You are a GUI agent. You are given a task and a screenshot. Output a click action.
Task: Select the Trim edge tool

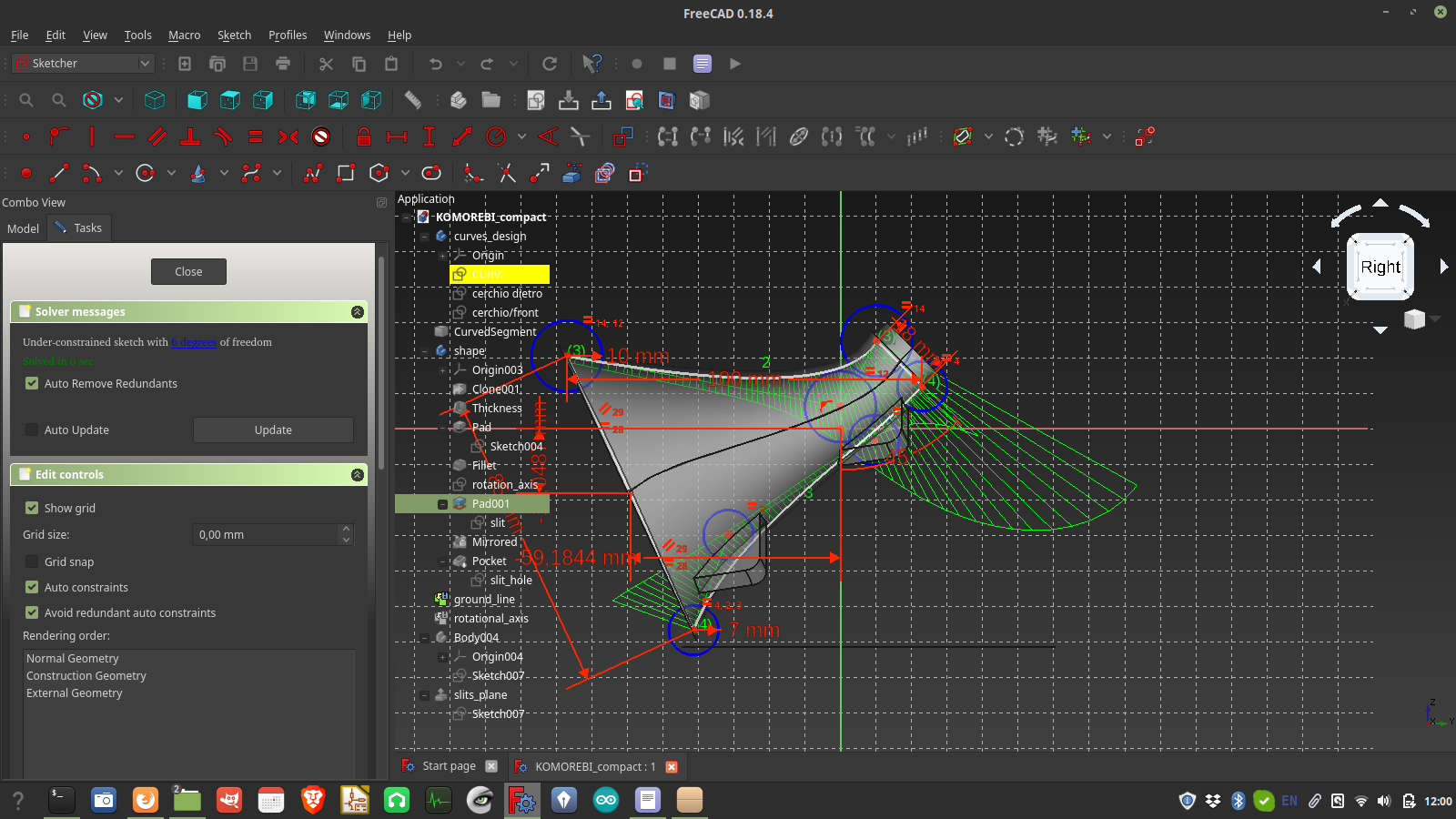coord(507,173)
